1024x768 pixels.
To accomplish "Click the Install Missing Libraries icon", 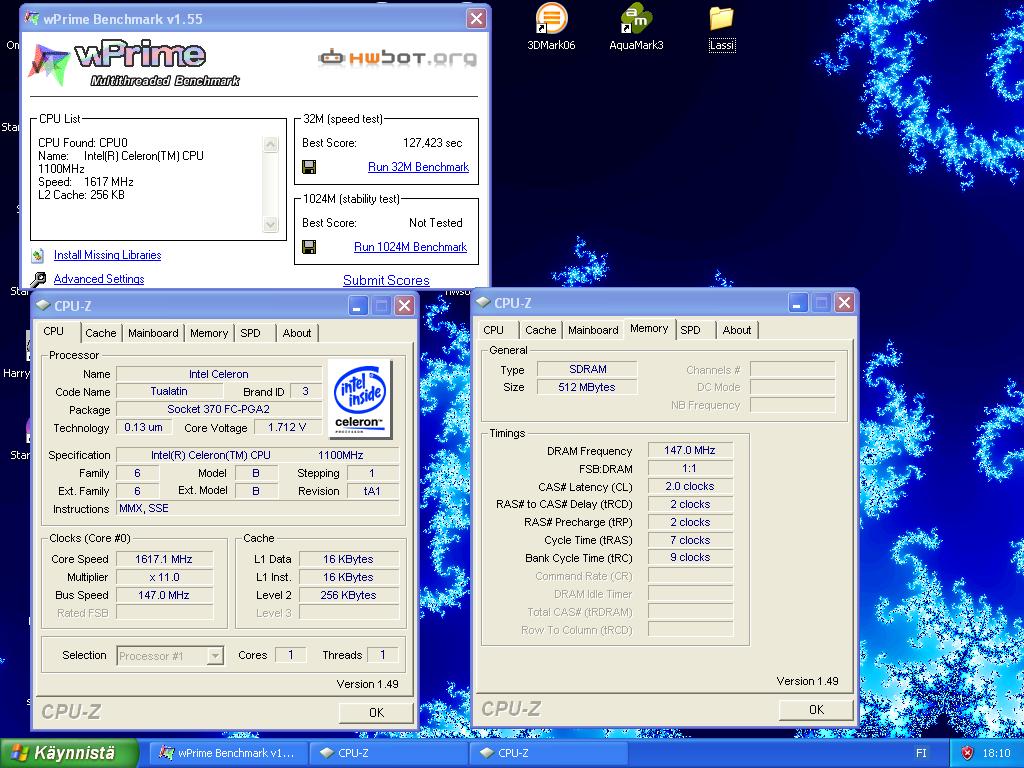I will 38,255.
